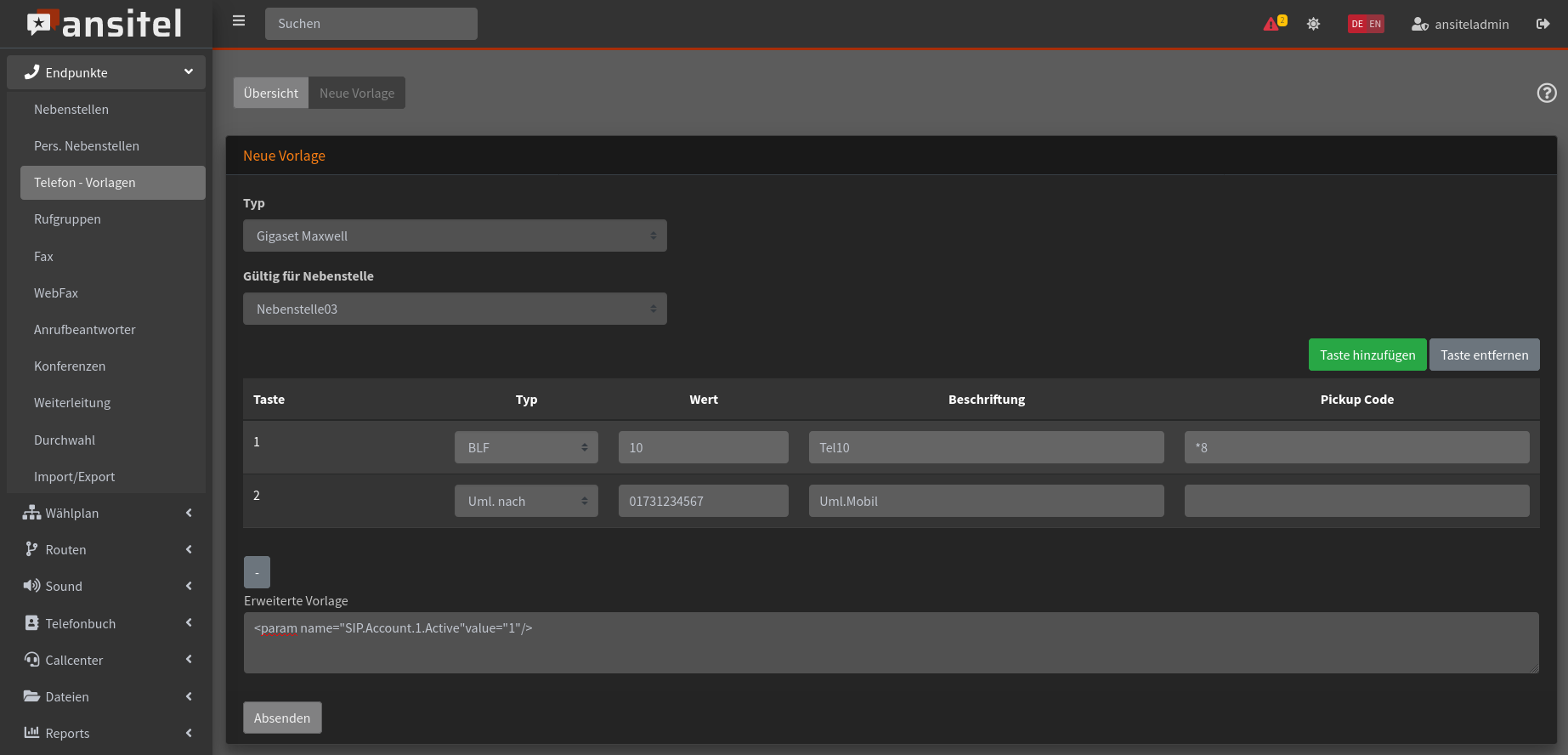The height and width of the screenshot is (755, 1568).
Task: Switch language to EN
Action: [x=1375, y=24]
